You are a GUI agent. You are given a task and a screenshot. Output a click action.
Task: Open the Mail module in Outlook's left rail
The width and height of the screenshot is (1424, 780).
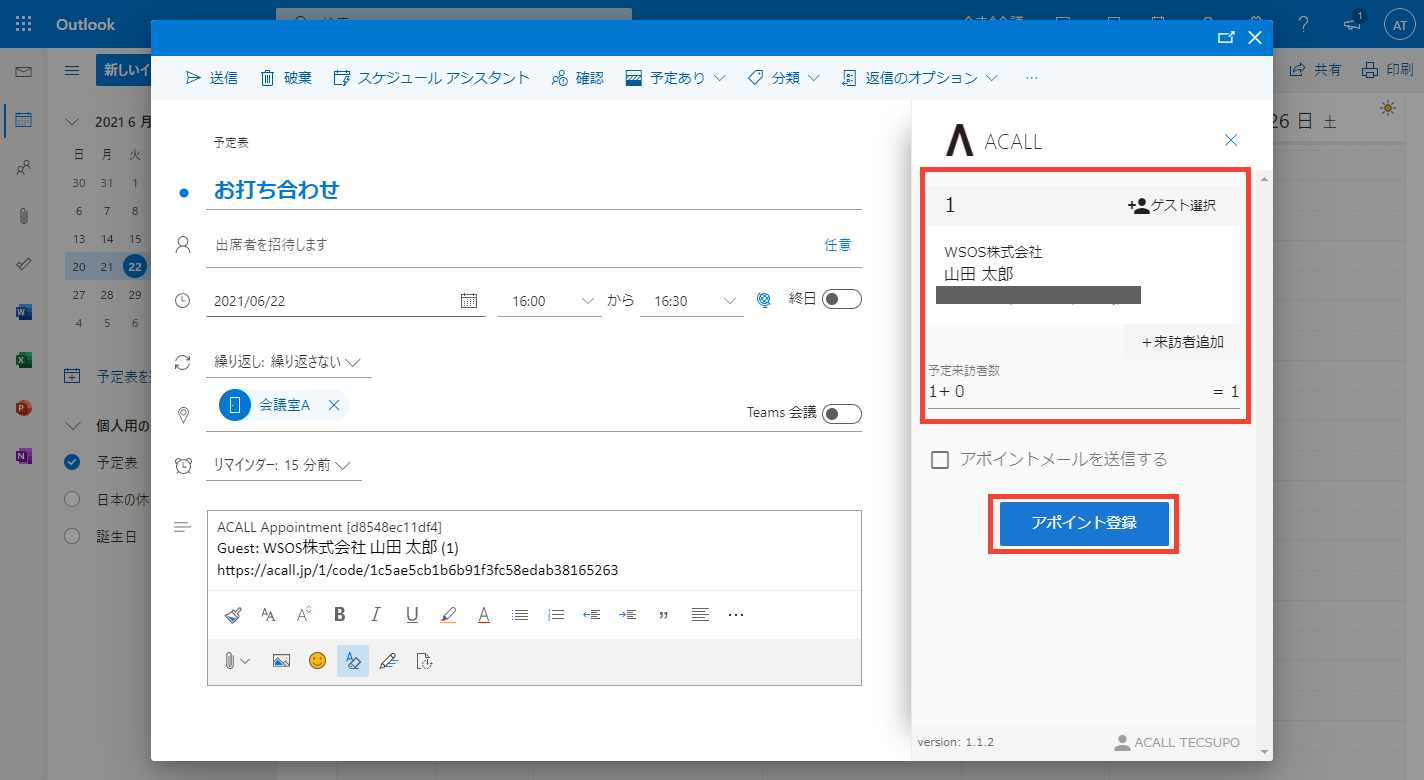tap(24, 72)
